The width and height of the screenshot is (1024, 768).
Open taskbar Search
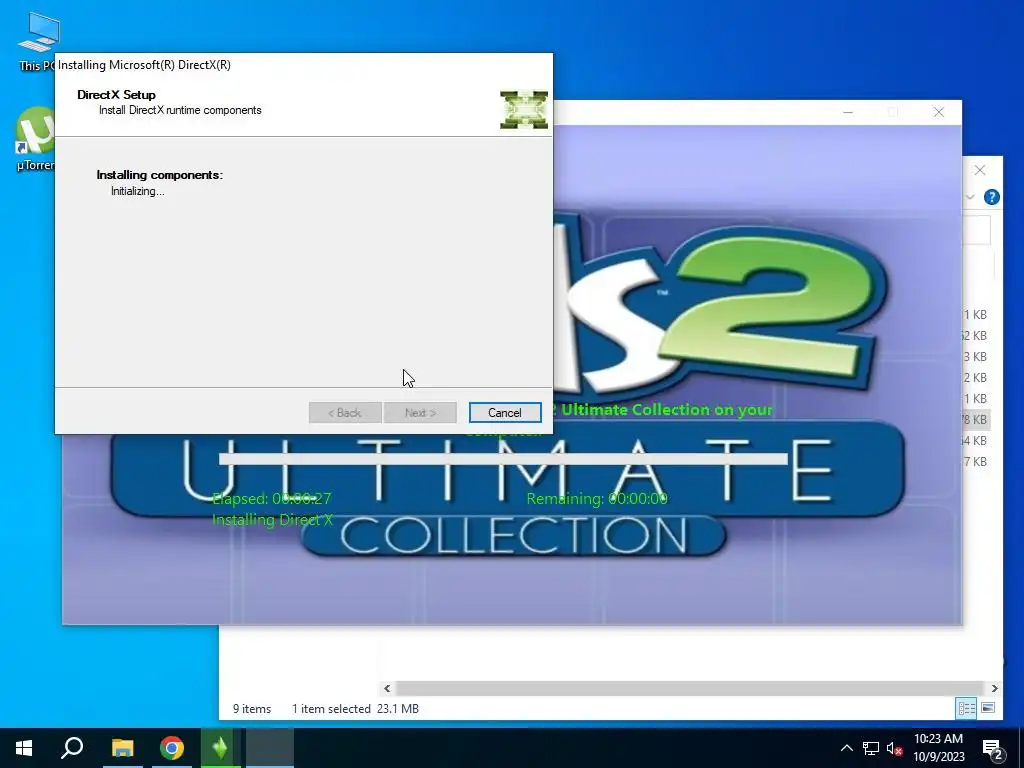(72, 748)
